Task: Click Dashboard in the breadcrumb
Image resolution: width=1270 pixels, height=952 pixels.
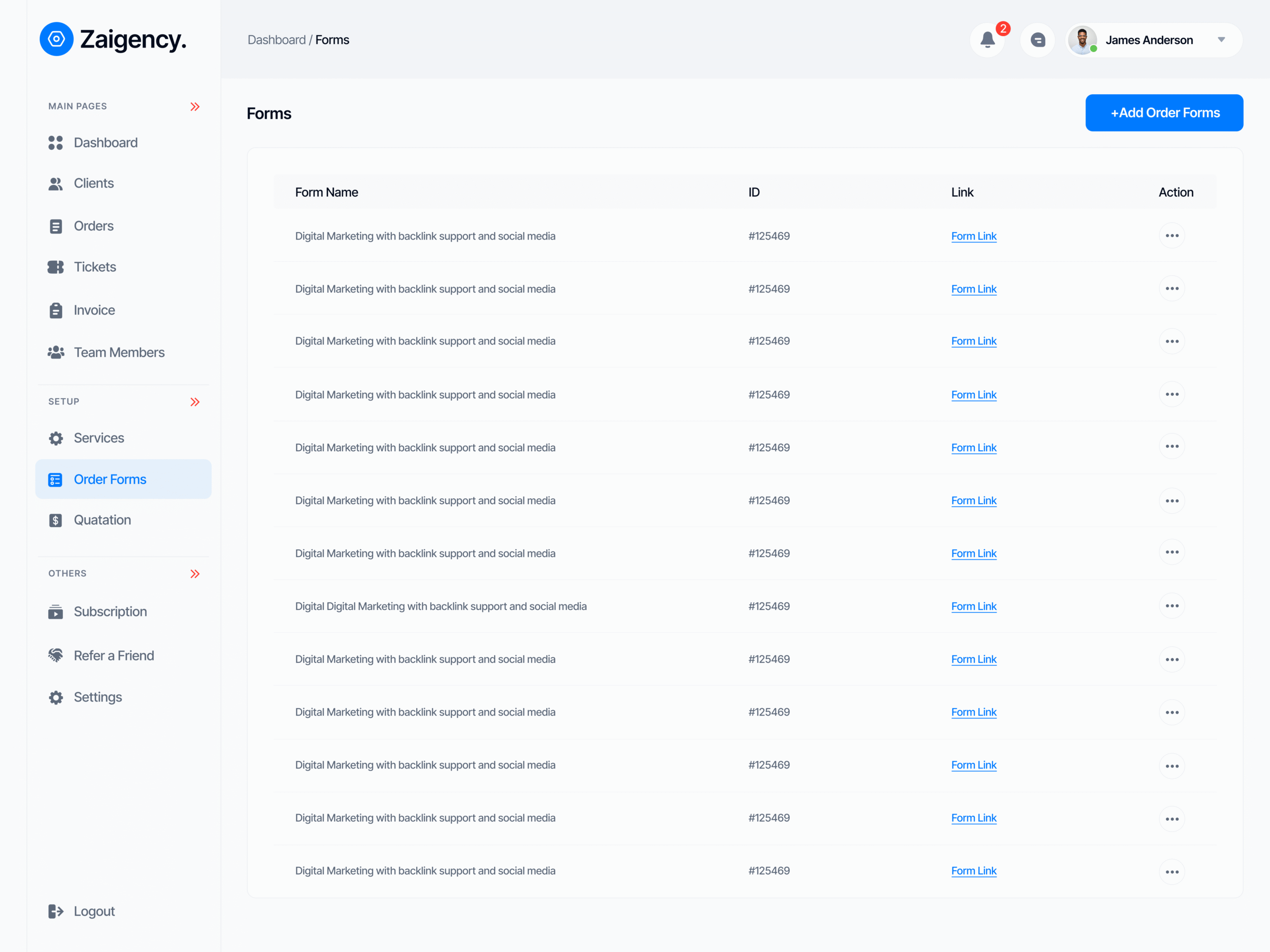Action: click(276, 40)
